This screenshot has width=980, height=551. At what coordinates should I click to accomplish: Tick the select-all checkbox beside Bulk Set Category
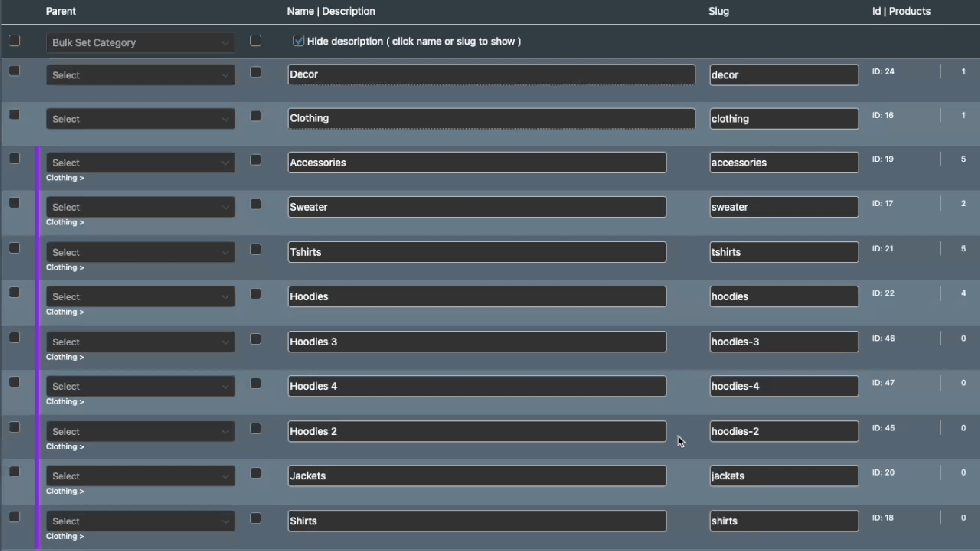(14, 41)
